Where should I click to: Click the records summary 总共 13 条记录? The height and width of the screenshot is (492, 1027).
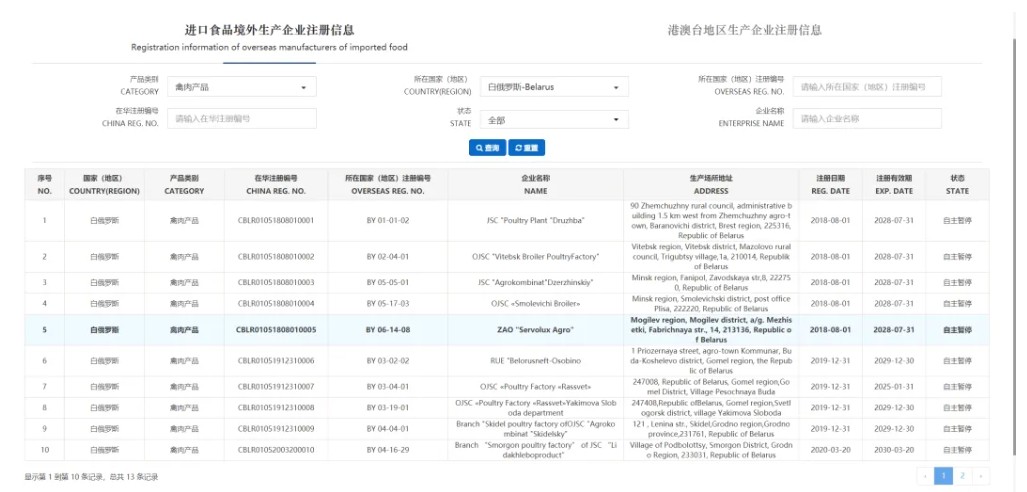(x=136, y=477)
